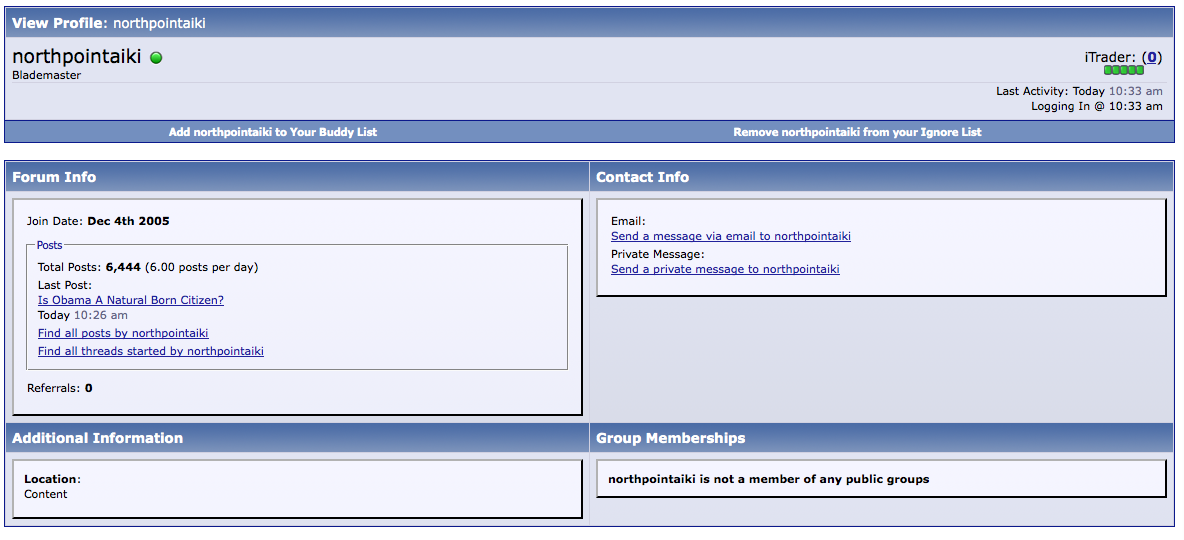Select the Additional Information header

coord(97,438)
